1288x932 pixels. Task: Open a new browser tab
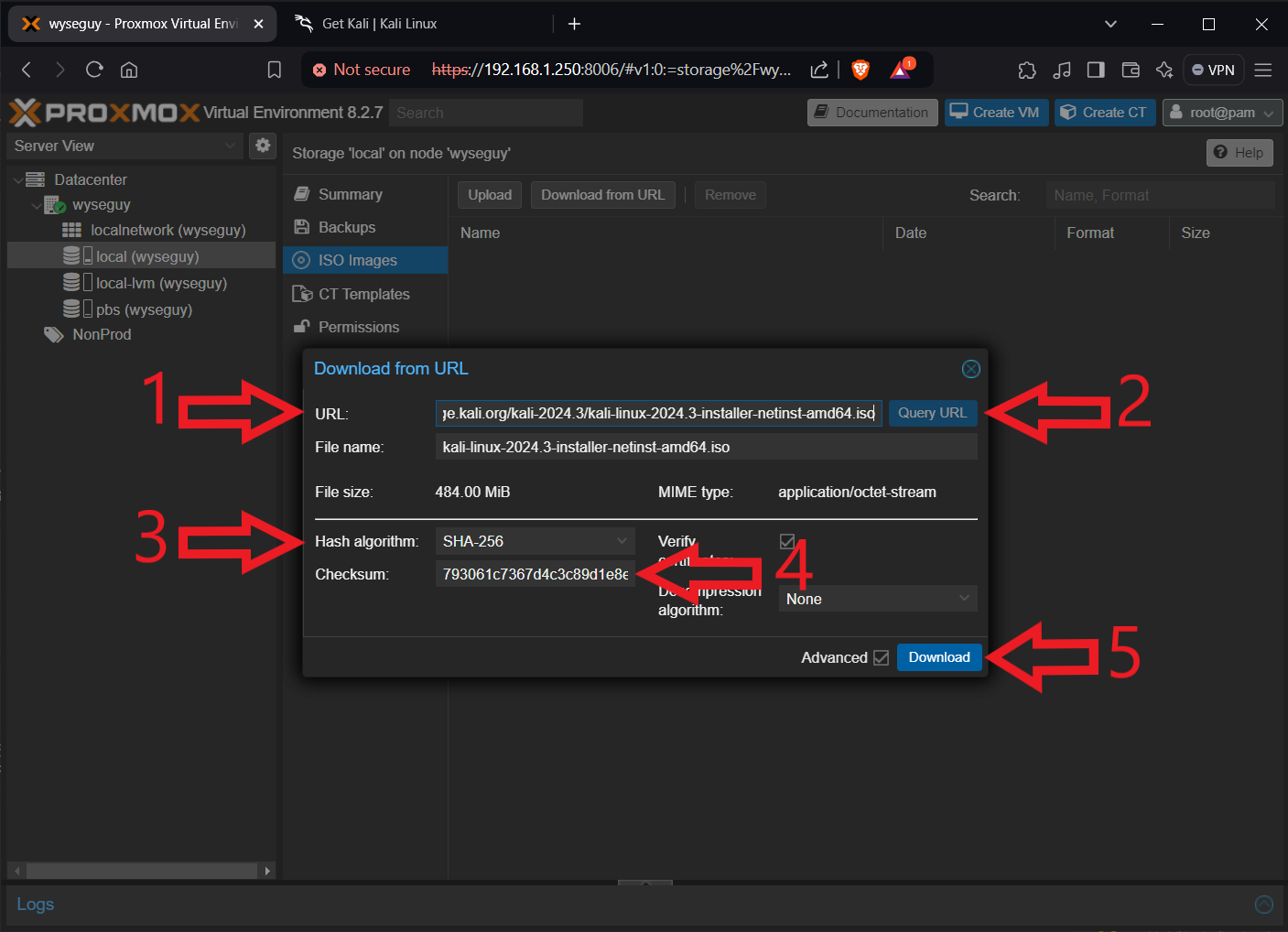(x=574, y=24)
